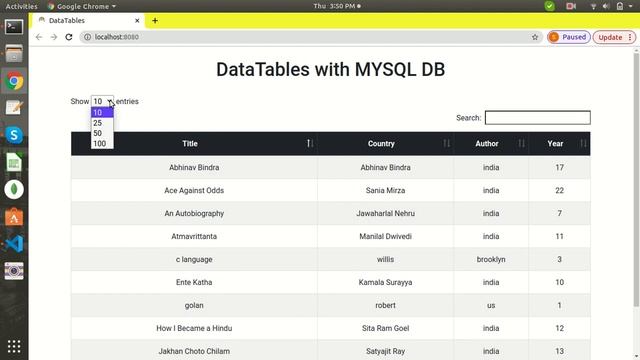Image resolution: width=640 pixels, height=360 pixels.
Task: Click the screen recorder tray icon
Action: (571, 6)
